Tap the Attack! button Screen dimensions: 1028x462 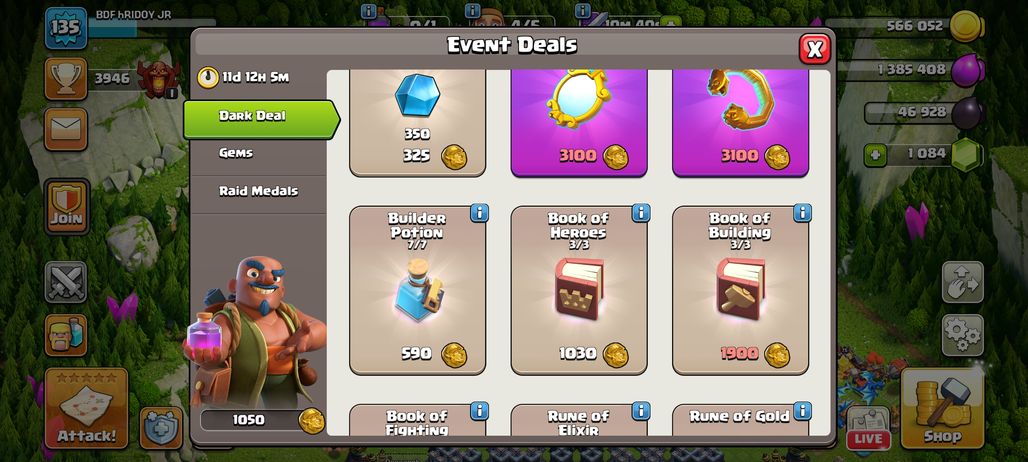click(86, 408)
